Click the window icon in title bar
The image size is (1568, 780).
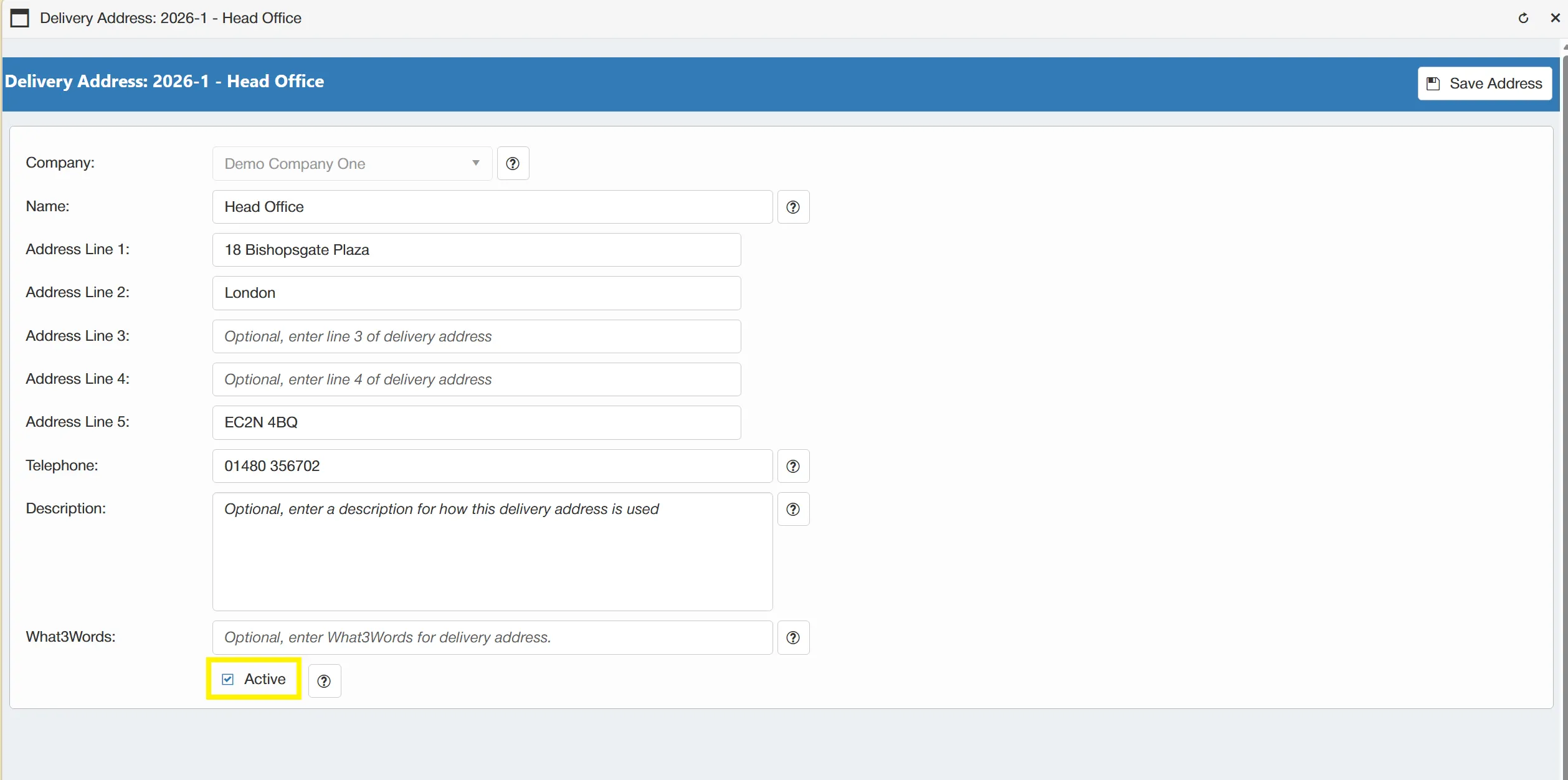tap(19, 18)
